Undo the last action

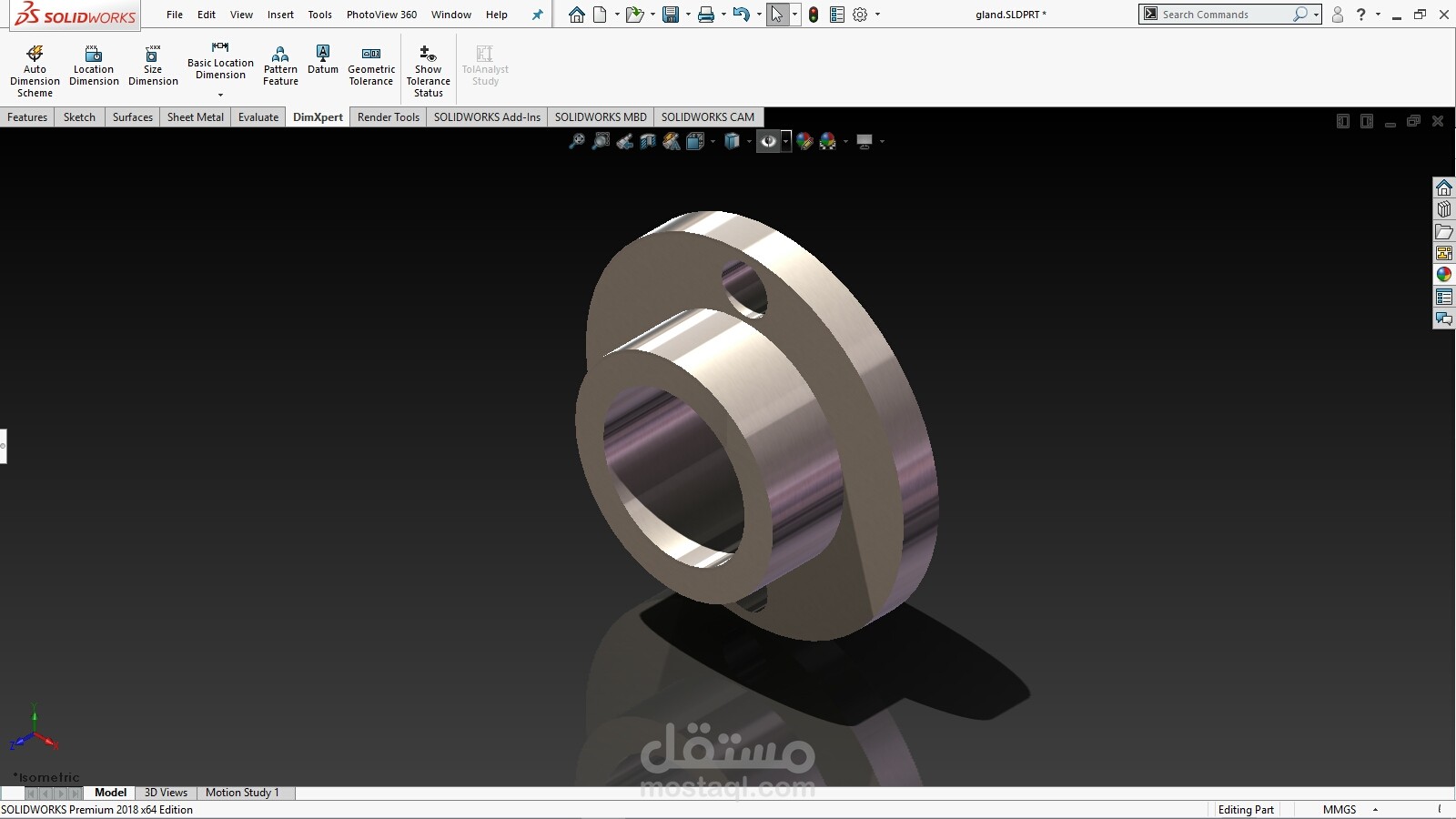pos(742,15)
